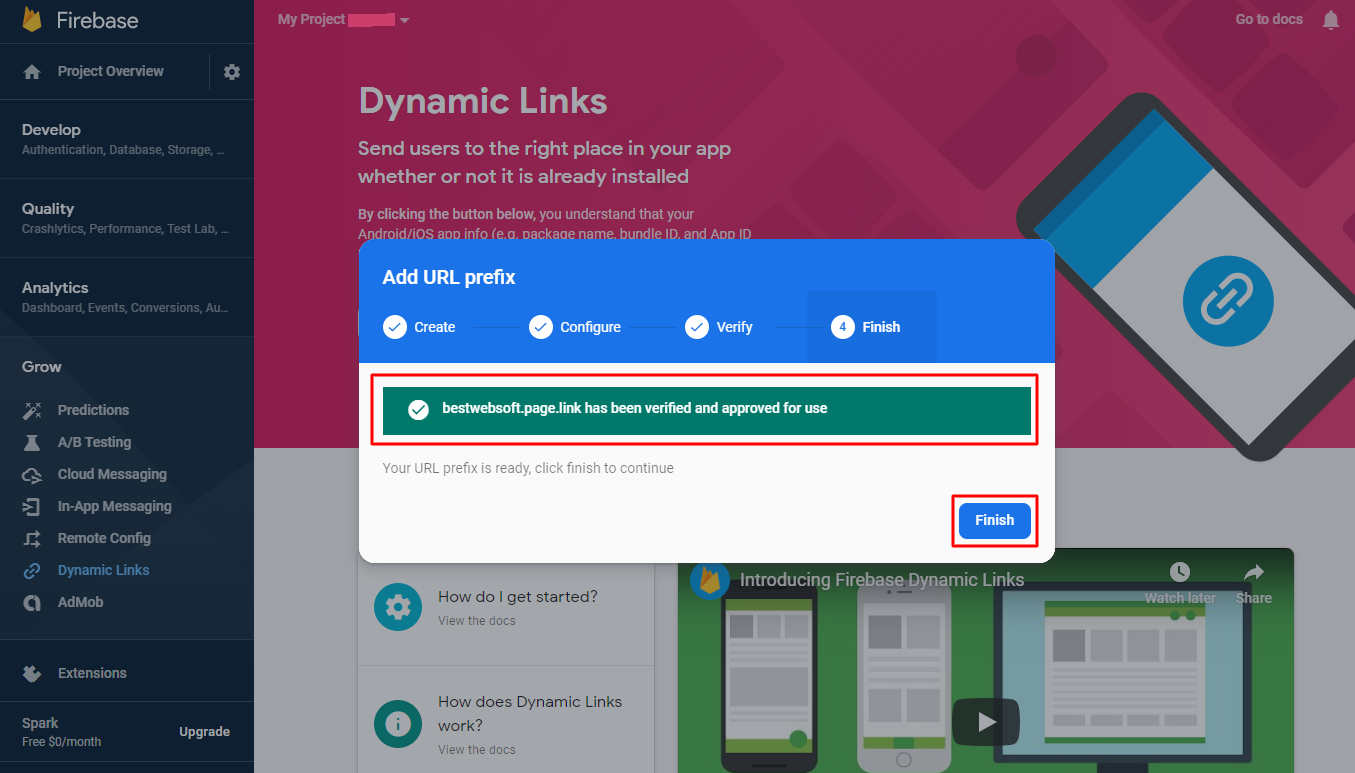Click the Watch later clock icon
This screenshot has height=773, width=1355.
point(1180,572)
